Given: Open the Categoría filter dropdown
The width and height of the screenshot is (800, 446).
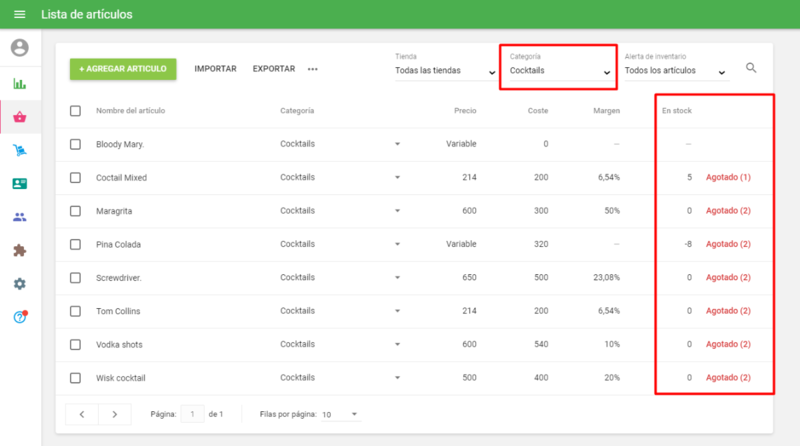Looking at the screenshot, I should [559, 72].
